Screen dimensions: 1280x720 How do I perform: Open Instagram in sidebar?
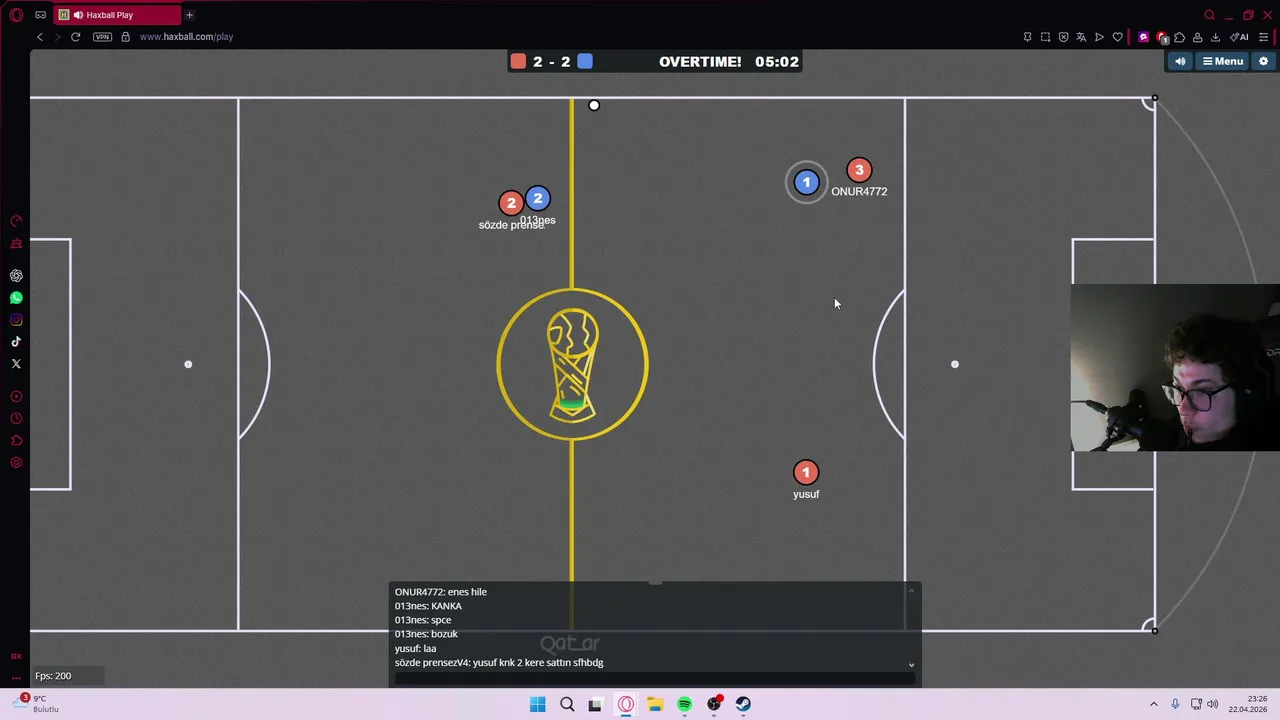pos(16,320)
